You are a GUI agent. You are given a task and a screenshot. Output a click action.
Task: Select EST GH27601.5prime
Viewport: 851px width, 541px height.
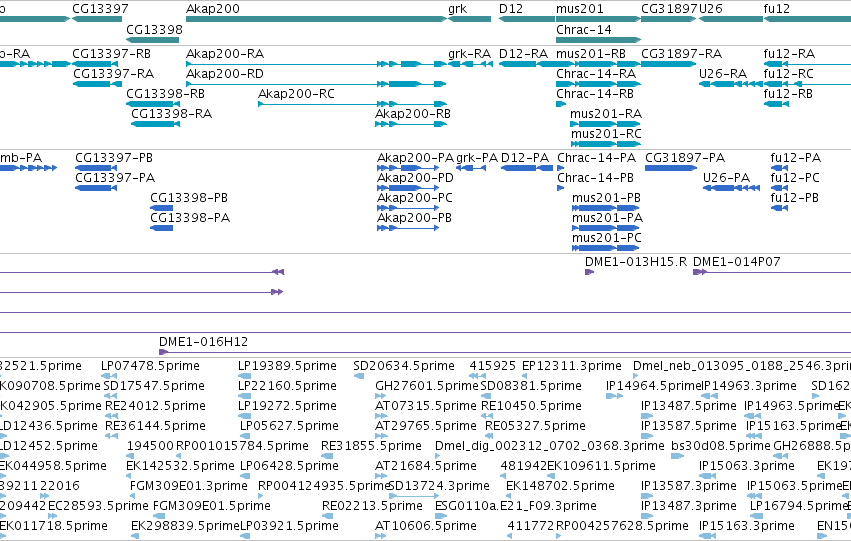(x=381, y=396)
